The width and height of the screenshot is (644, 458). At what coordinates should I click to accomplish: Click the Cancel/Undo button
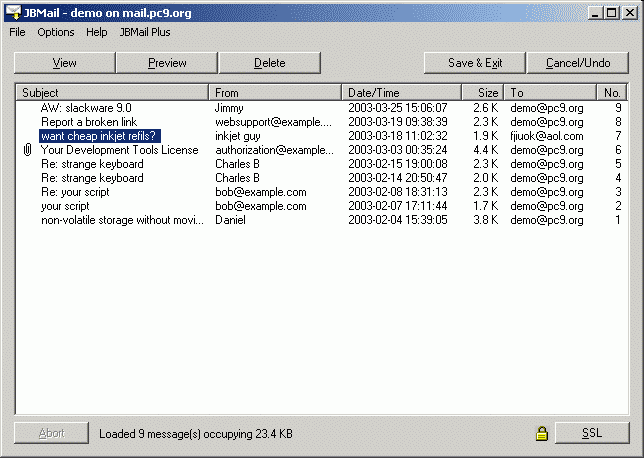coord(578,63)
